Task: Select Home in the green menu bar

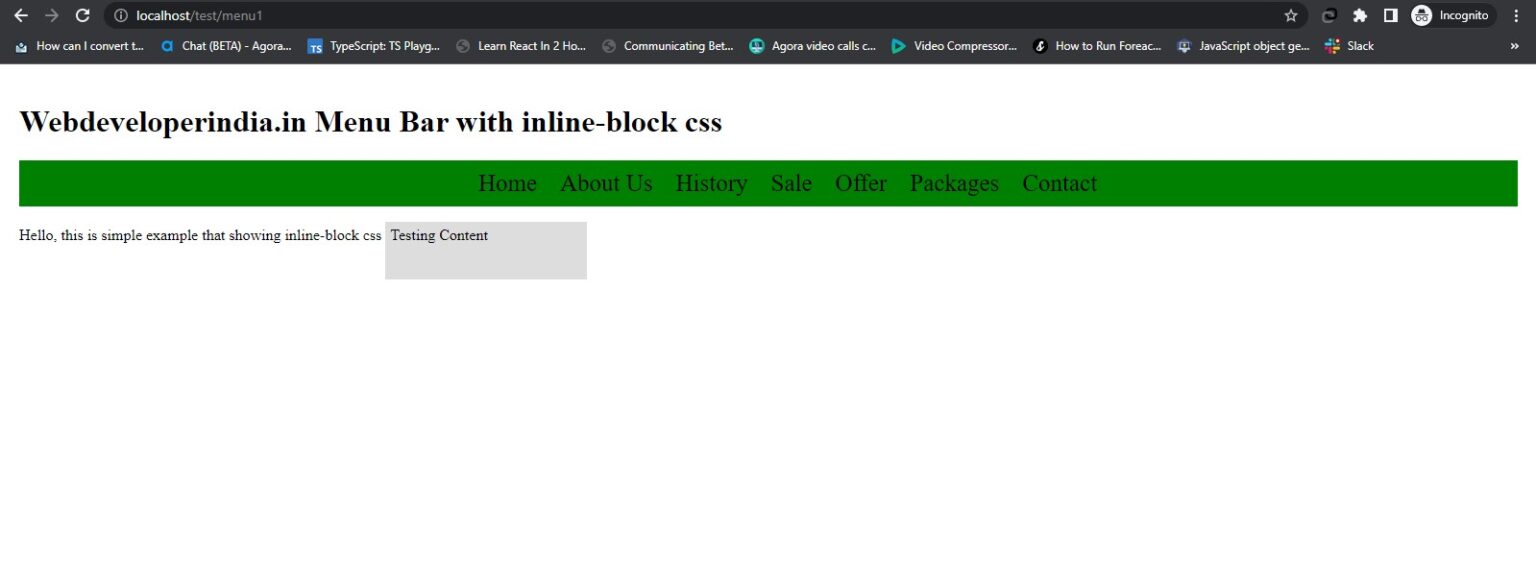Action: coord(507,183)
